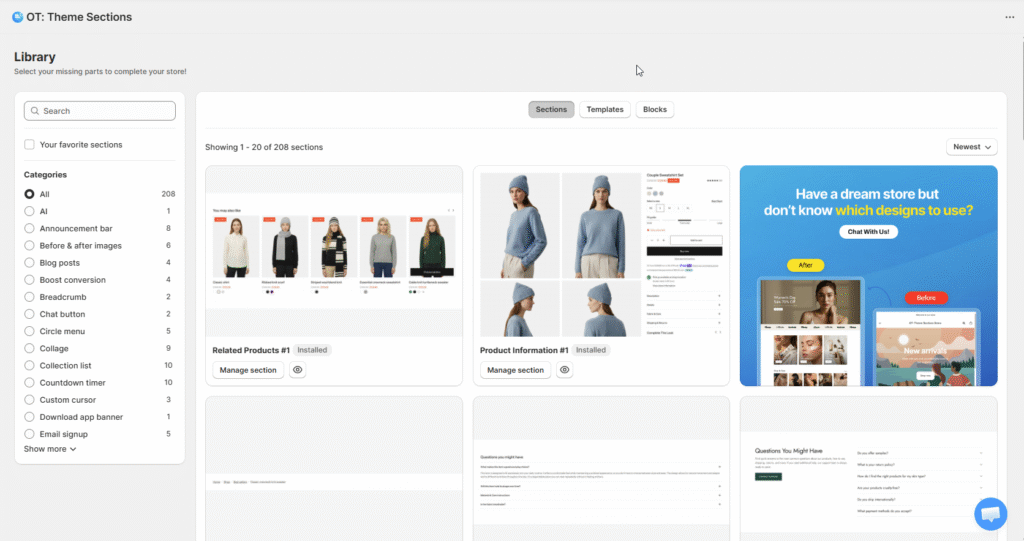Select Download app banner category
1024x541 pixels.
(29, 417)
